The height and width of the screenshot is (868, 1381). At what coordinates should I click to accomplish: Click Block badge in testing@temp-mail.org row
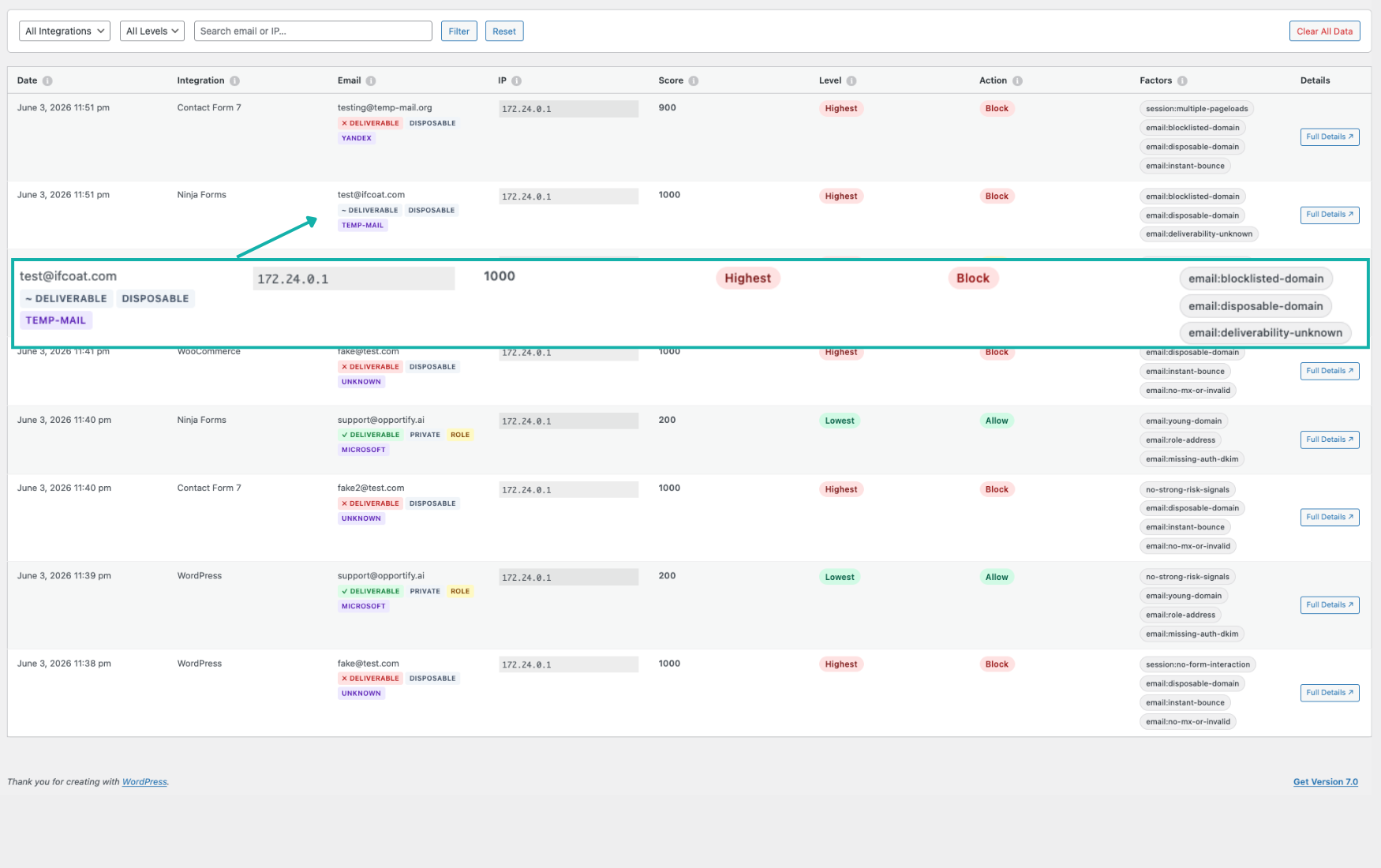pyautogui.click(x=997, y=109)
